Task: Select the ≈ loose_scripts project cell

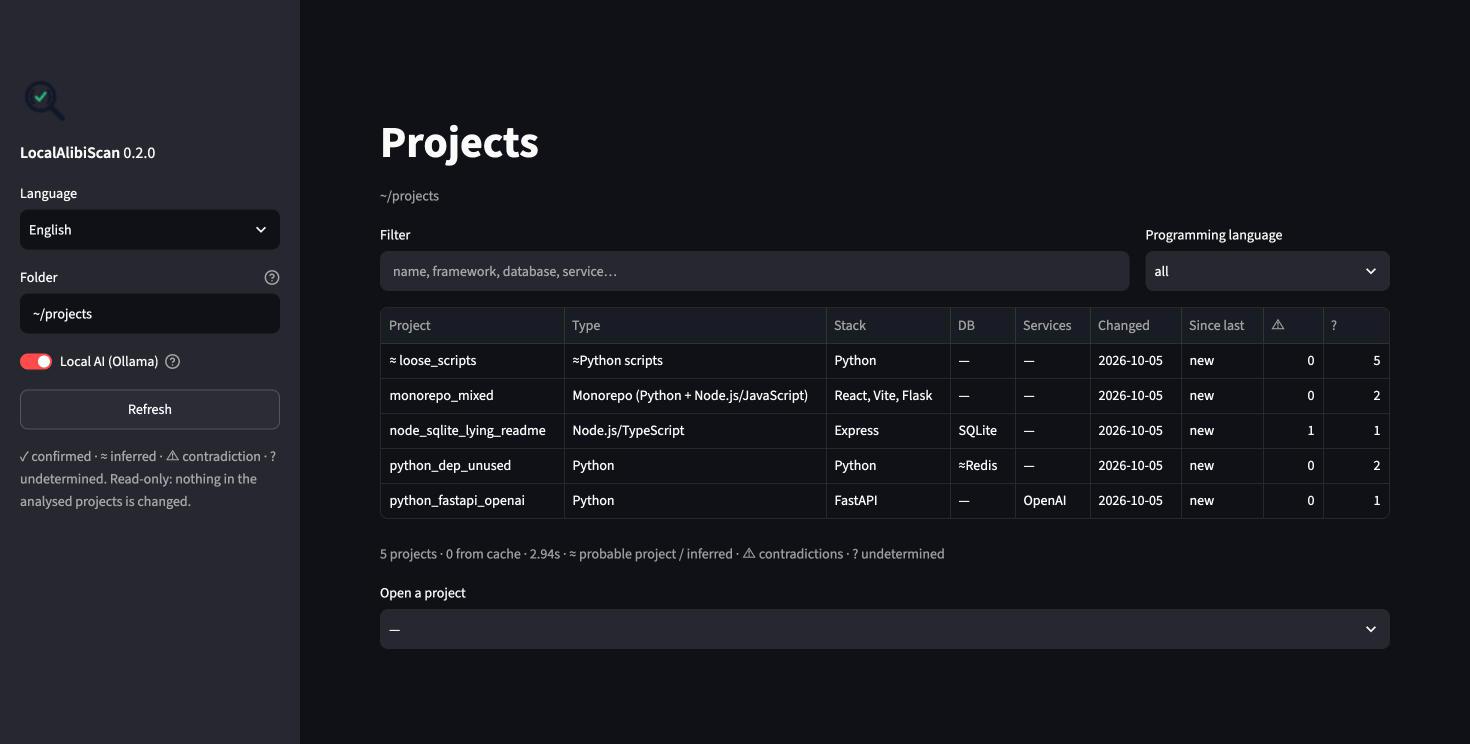Action: 472,361
